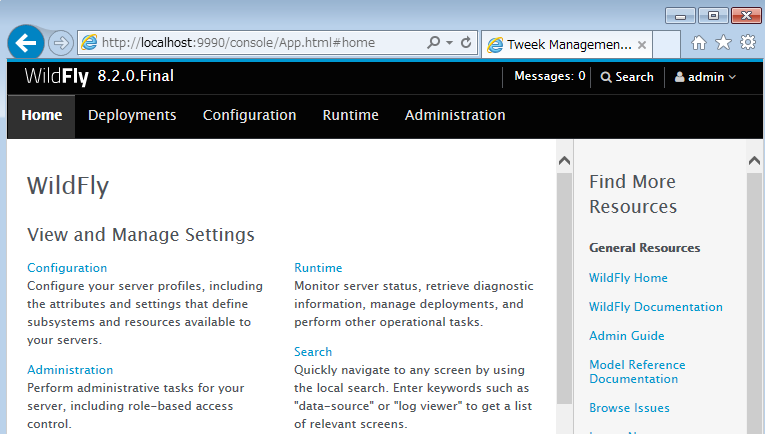765x434 pixels.
Task: Follow the Search link in main content
Action: click(313, 352)
